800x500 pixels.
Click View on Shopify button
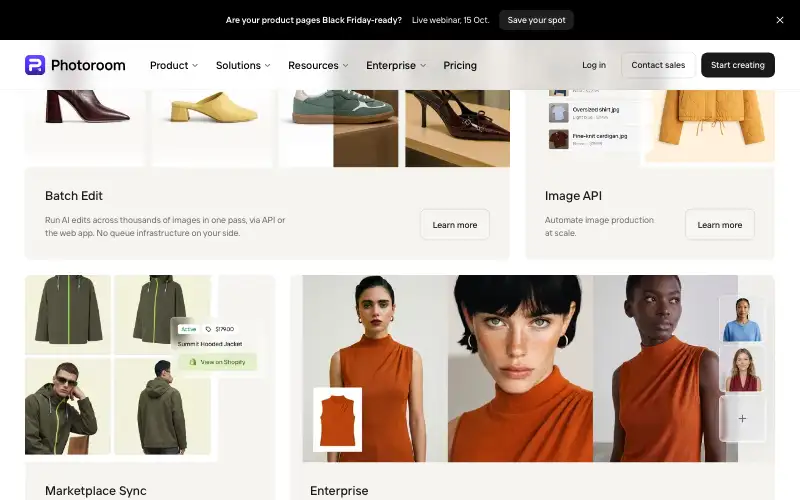pos(218,362)
